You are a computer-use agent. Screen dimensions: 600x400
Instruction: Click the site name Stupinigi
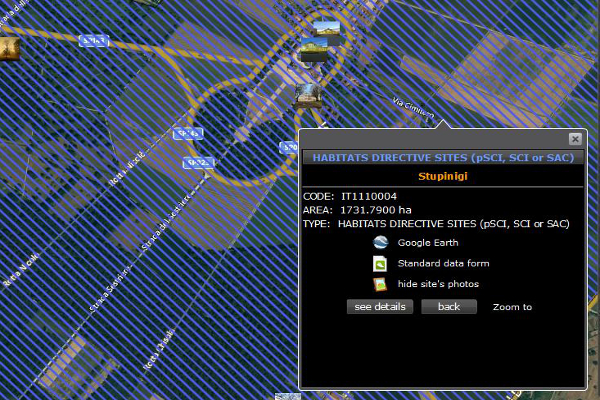(443, 176)
